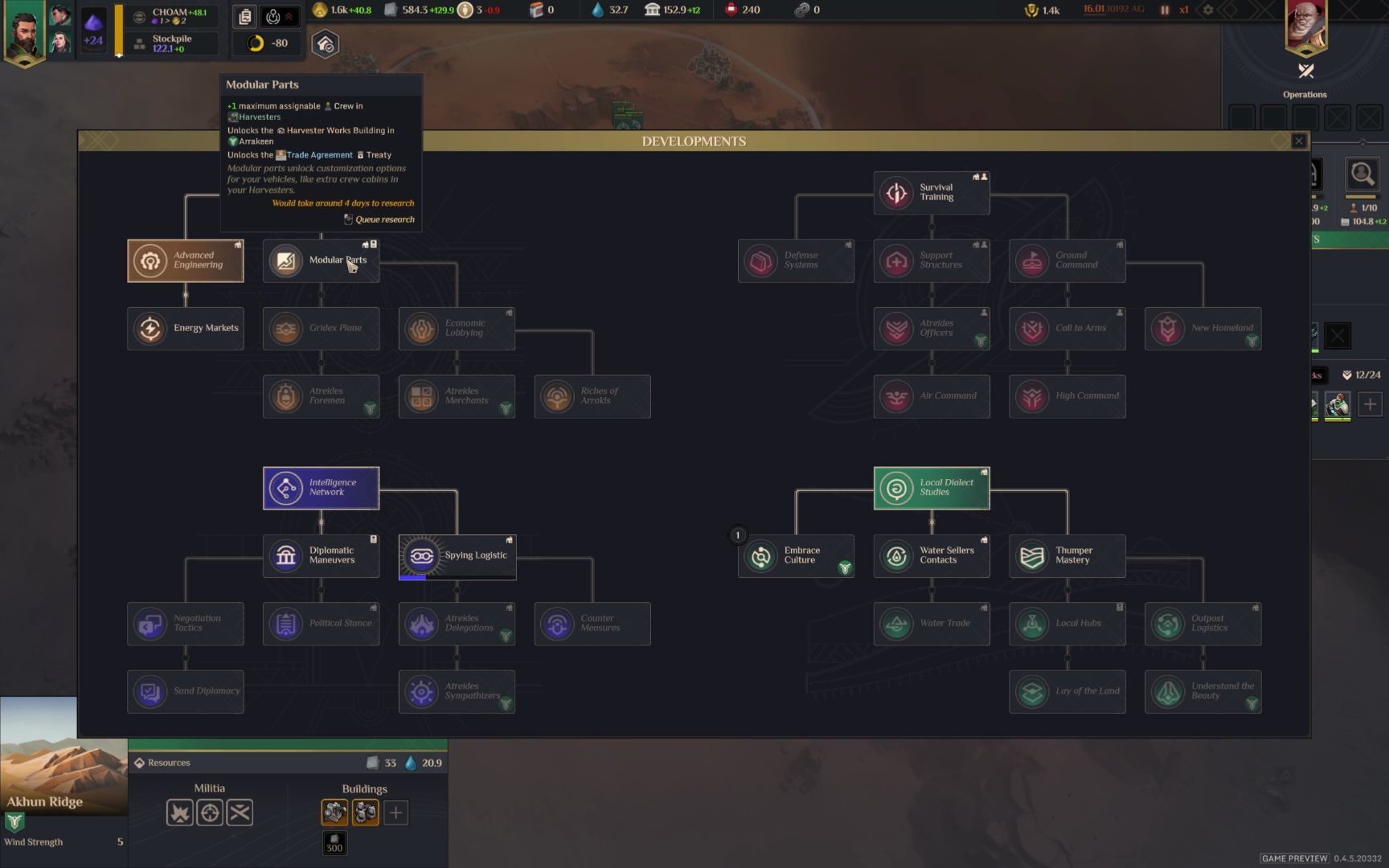
Task: Click the Political Stance icon
Action: (x=285, y=624)
